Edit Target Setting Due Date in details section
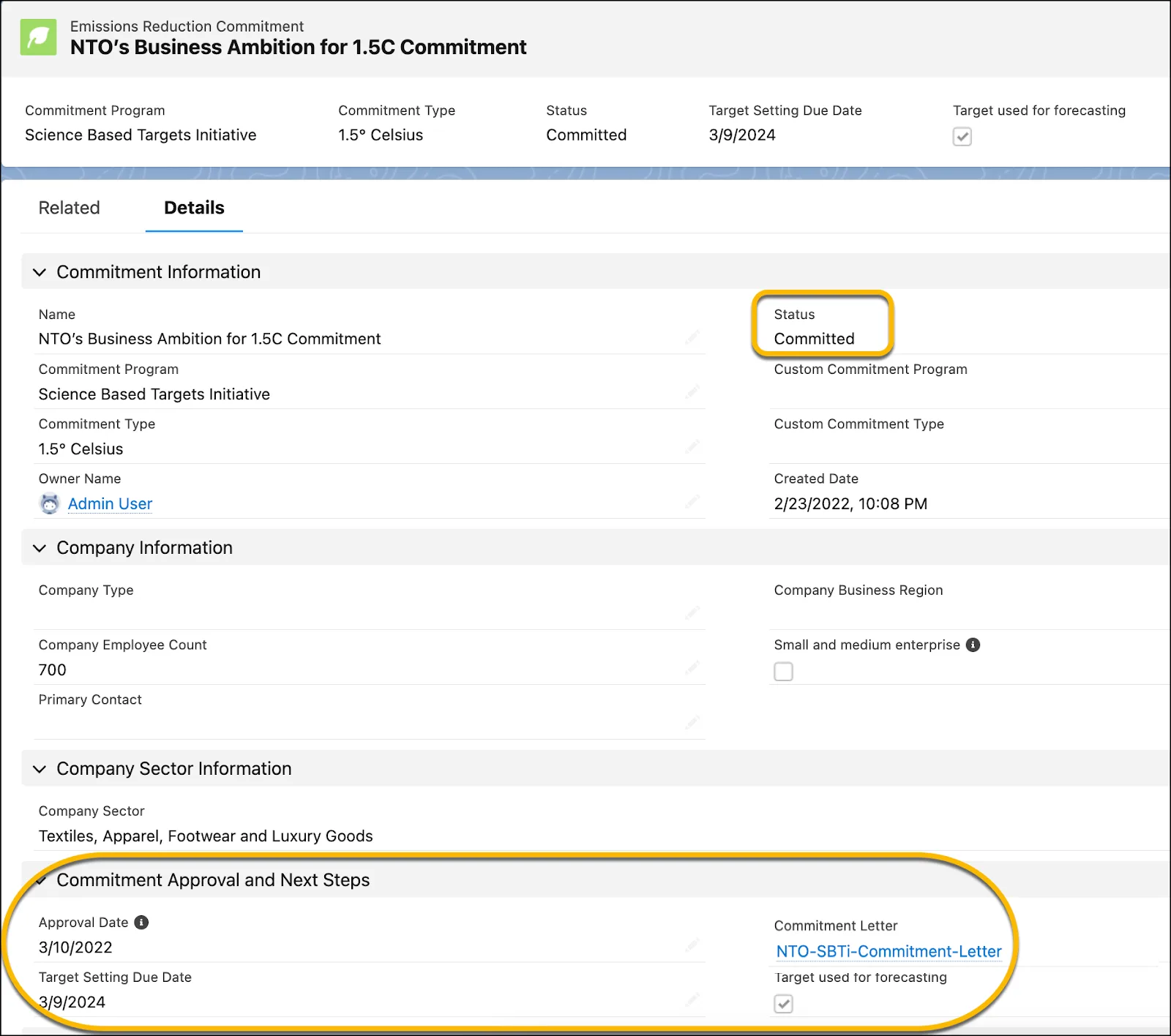Image resolution: width=1171 pixels, height=1036 pixels. (x=692, y=1000)
